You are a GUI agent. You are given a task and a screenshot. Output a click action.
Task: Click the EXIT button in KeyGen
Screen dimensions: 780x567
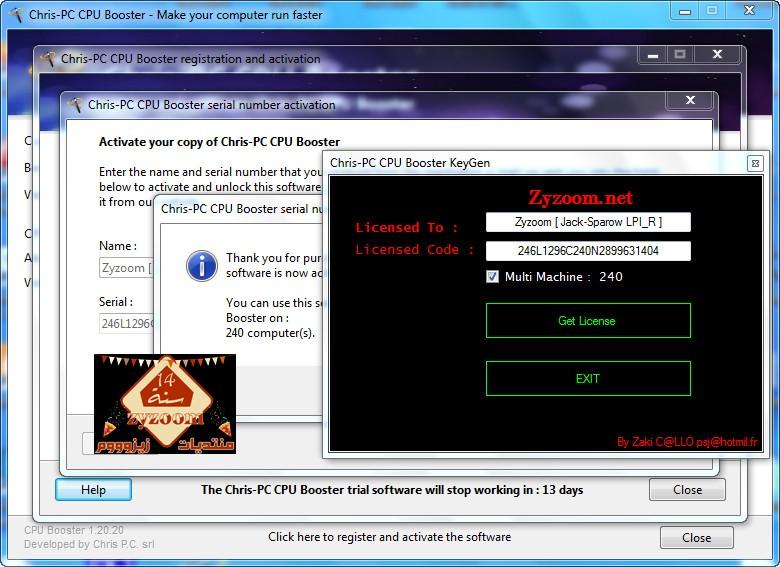[588, 378]
